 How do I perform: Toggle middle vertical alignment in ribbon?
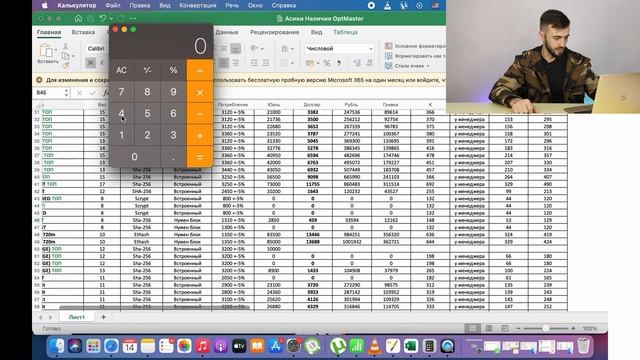[x=224, y=49]
